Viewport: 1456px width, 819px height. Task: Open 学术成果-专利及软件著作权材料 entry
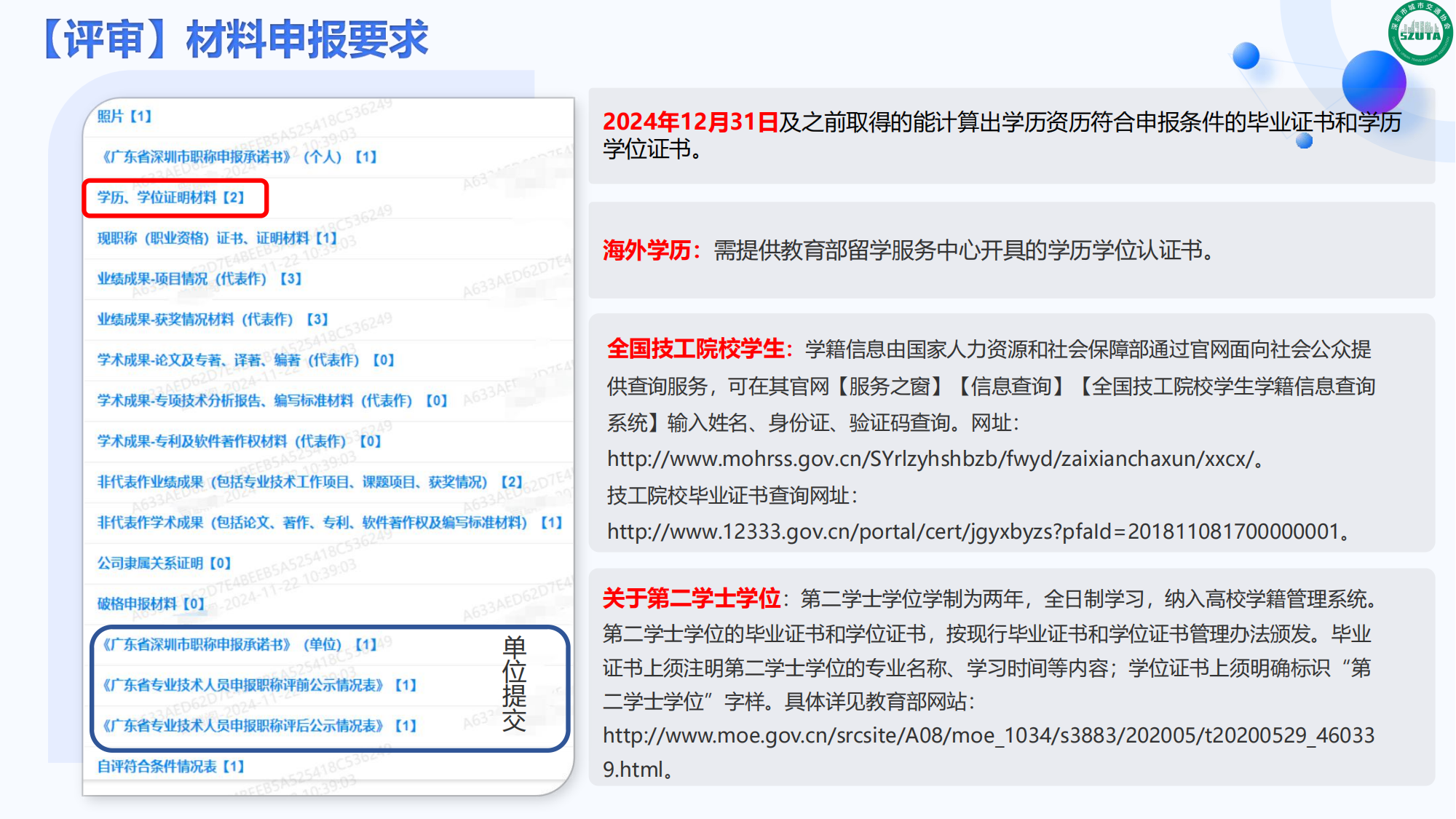[240, 441]
